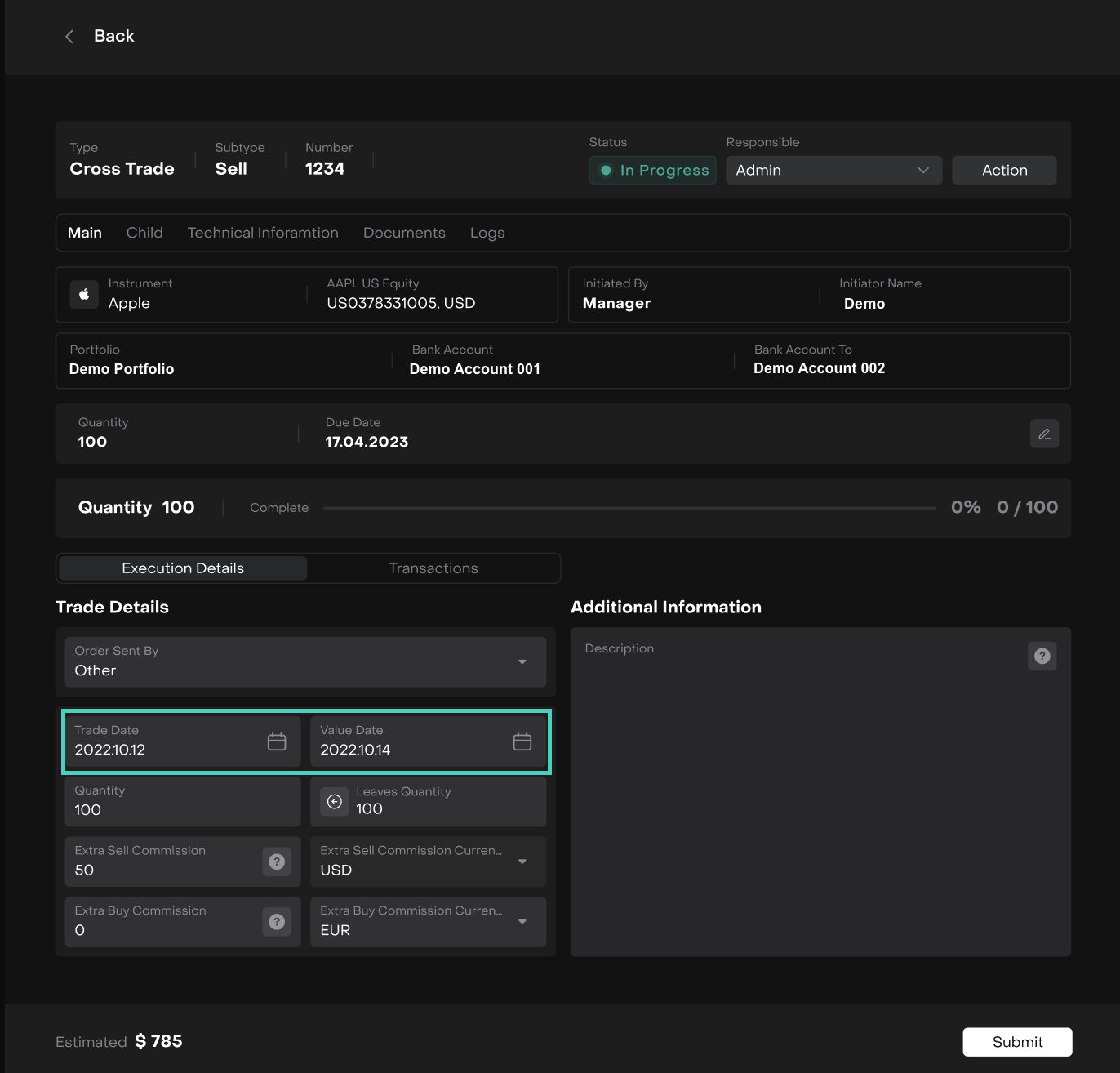Click help icon for Extra Sell Commission
1120x1073 pixels.
[277, 862]
